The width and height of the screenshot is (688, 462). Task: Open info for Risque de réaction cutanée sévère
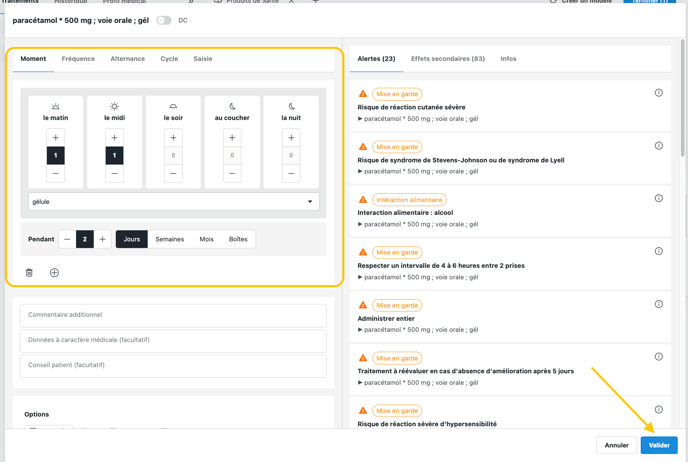[x=658, y=93]
